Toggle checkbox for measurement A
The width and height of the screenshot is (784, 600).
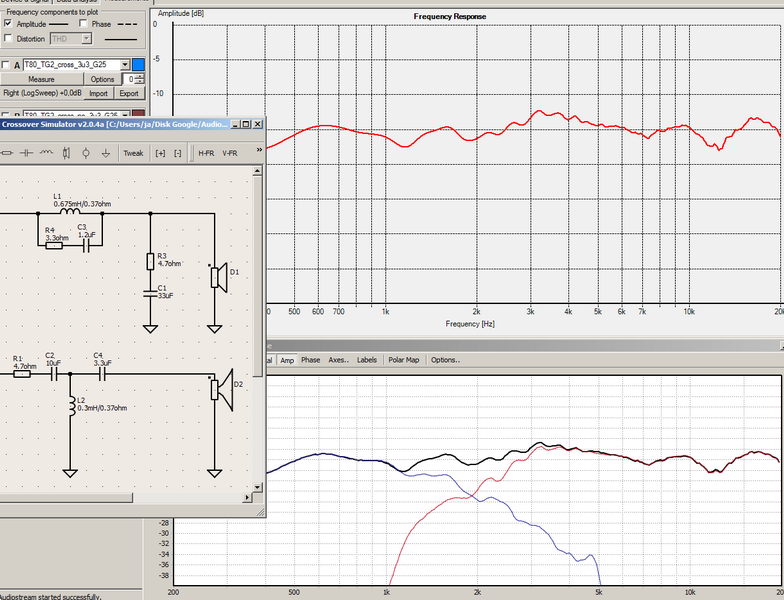pos(6,64)
